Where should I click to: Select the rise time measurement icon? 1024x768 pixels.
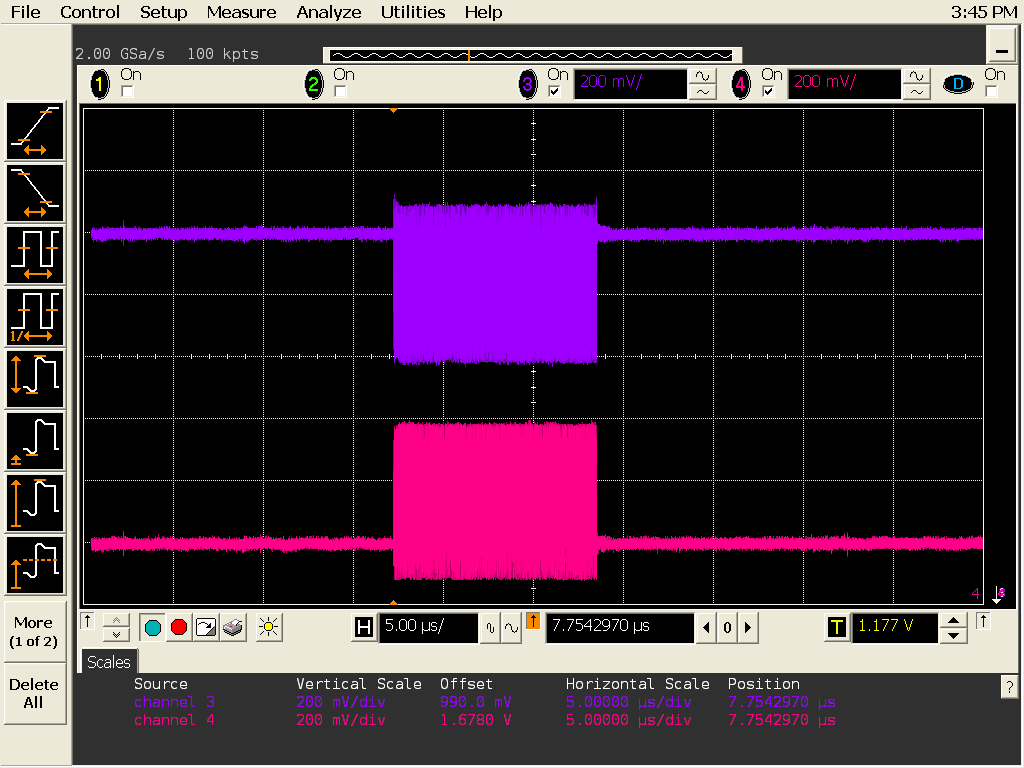[35, 131]
